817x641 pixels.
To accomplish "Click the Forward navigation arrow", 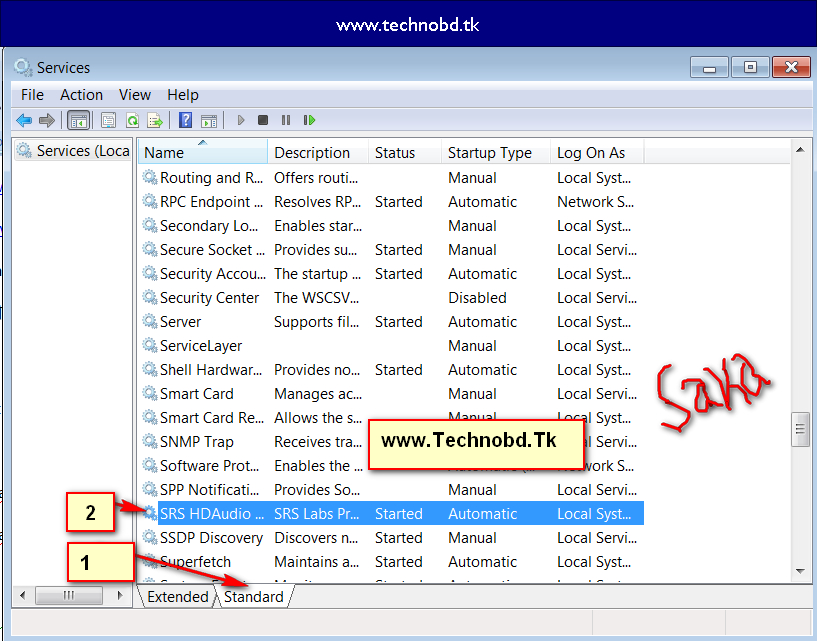I will coord(46,120).
